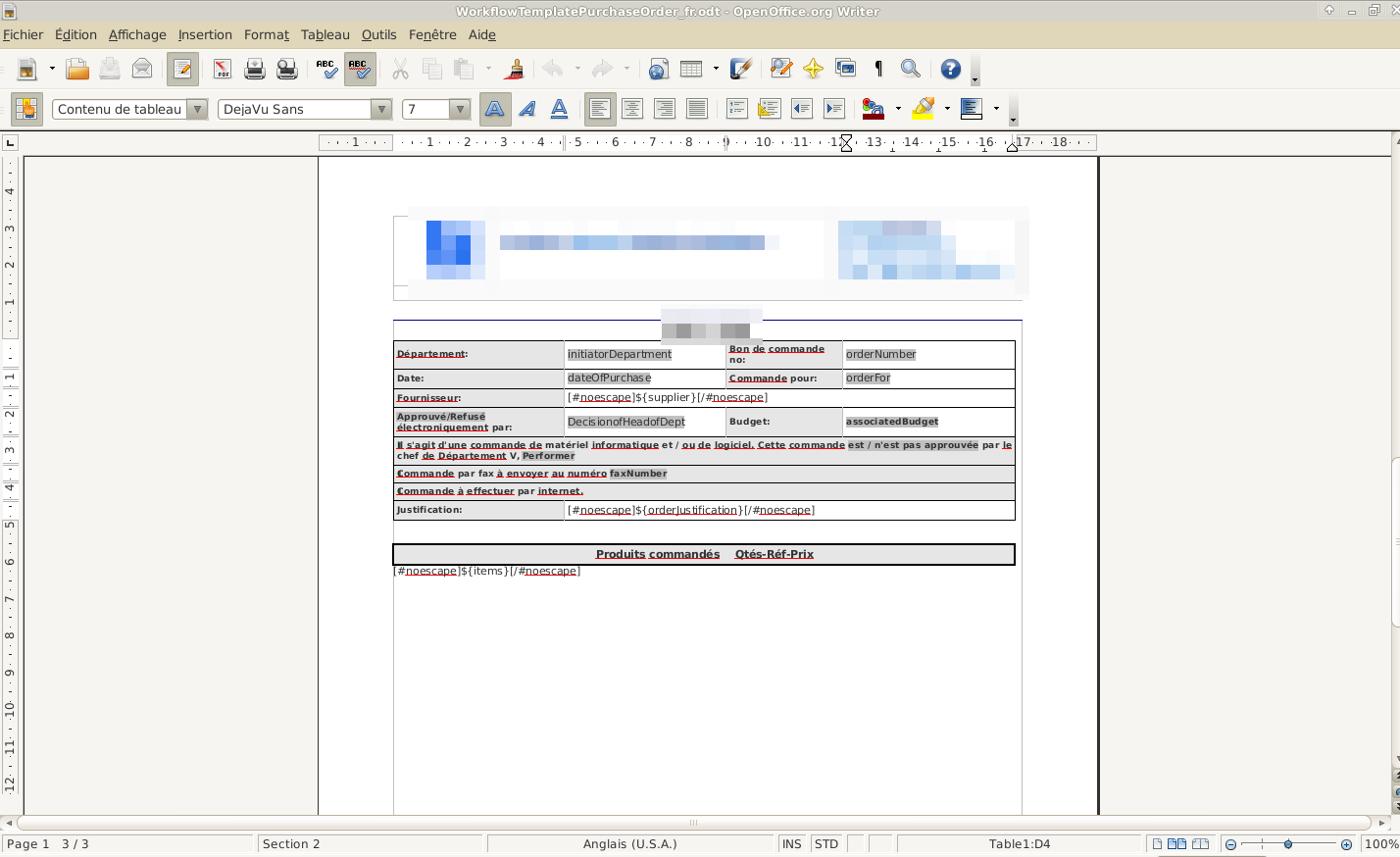Toggle nonprinting characters pilcrow button

pos(878,69)
